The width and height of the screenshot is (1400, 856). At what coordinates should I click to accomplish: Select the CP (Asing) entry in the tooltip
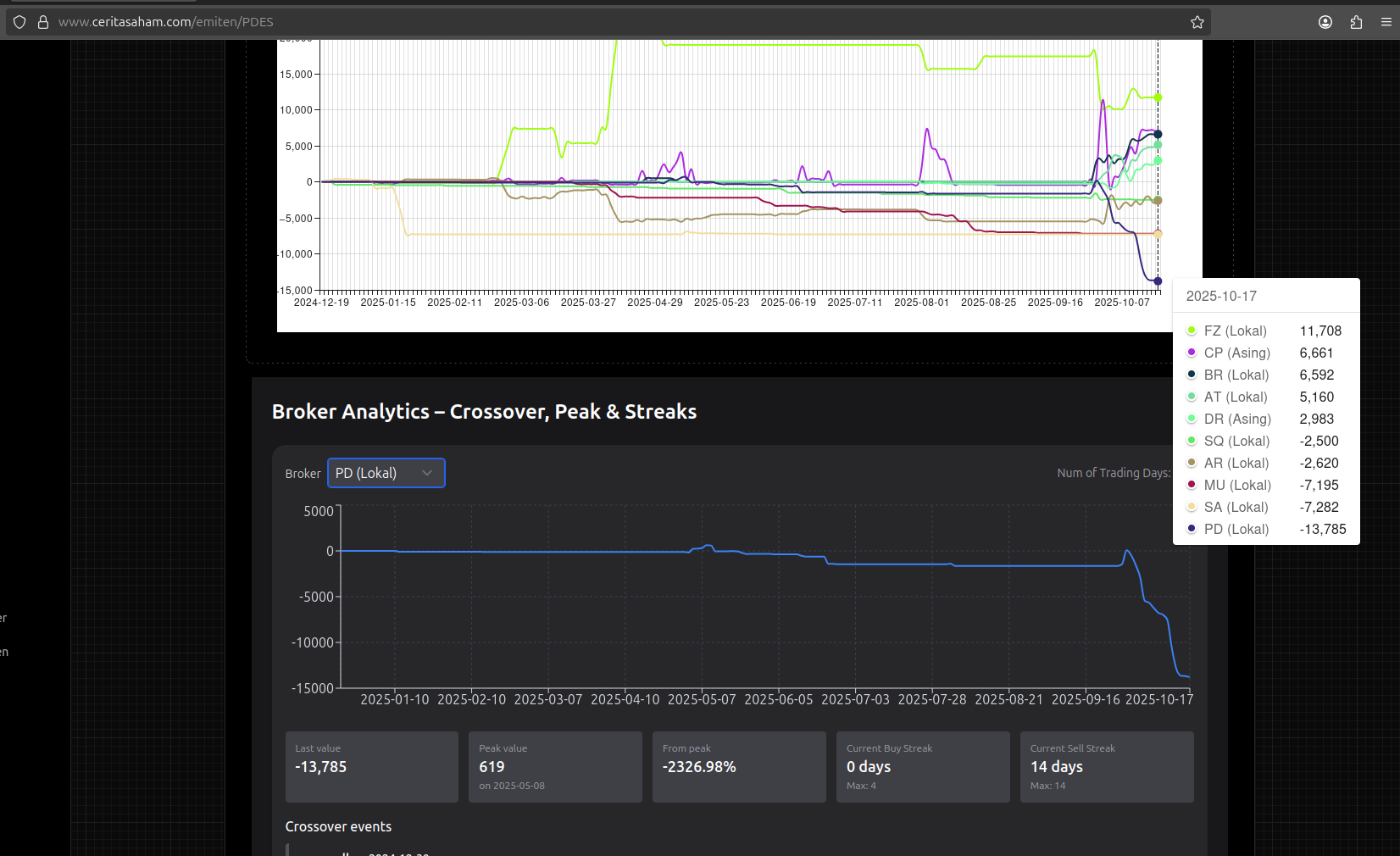click(1236, 353)
